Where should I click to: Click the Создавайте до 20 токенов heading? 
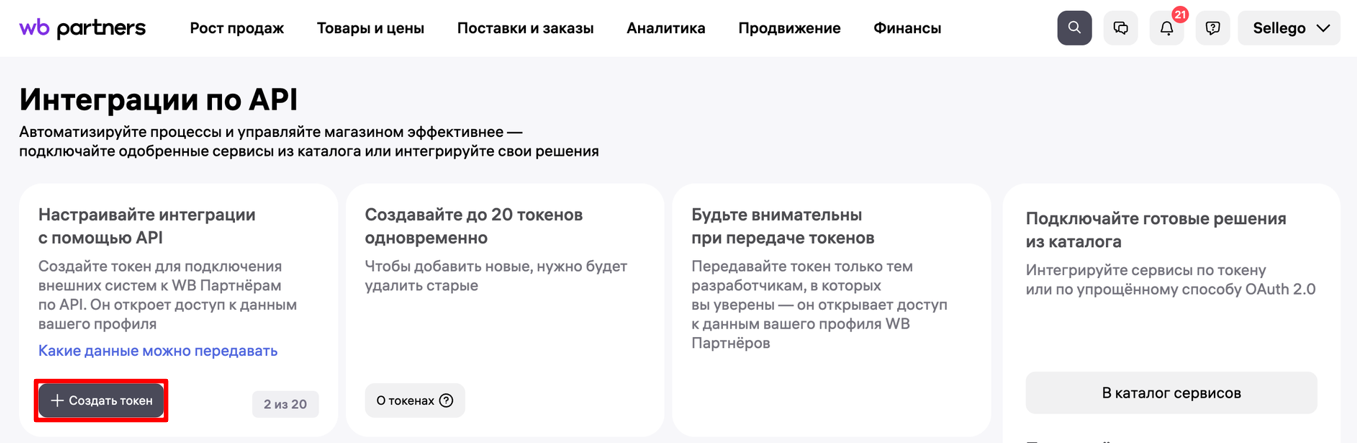point(473,226)
